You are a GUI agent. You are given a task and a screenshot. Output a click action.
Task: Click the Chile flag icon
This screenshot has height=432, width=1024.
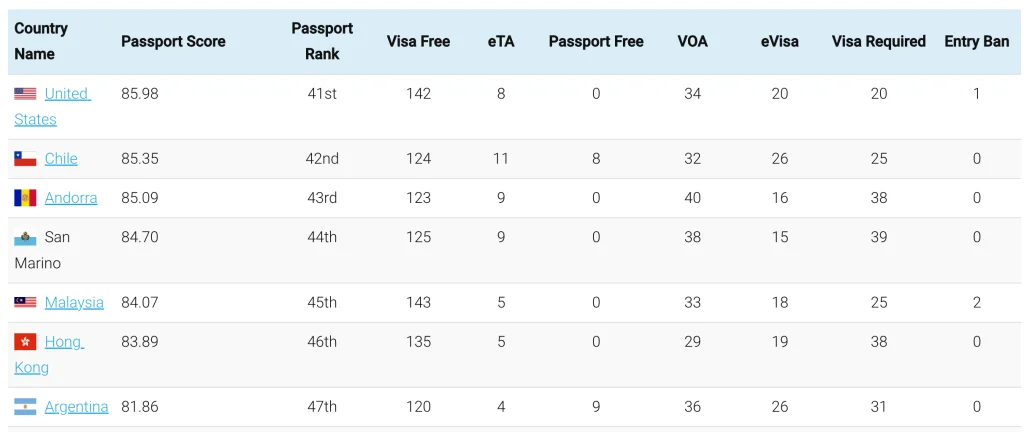click(x=25, y=159)
